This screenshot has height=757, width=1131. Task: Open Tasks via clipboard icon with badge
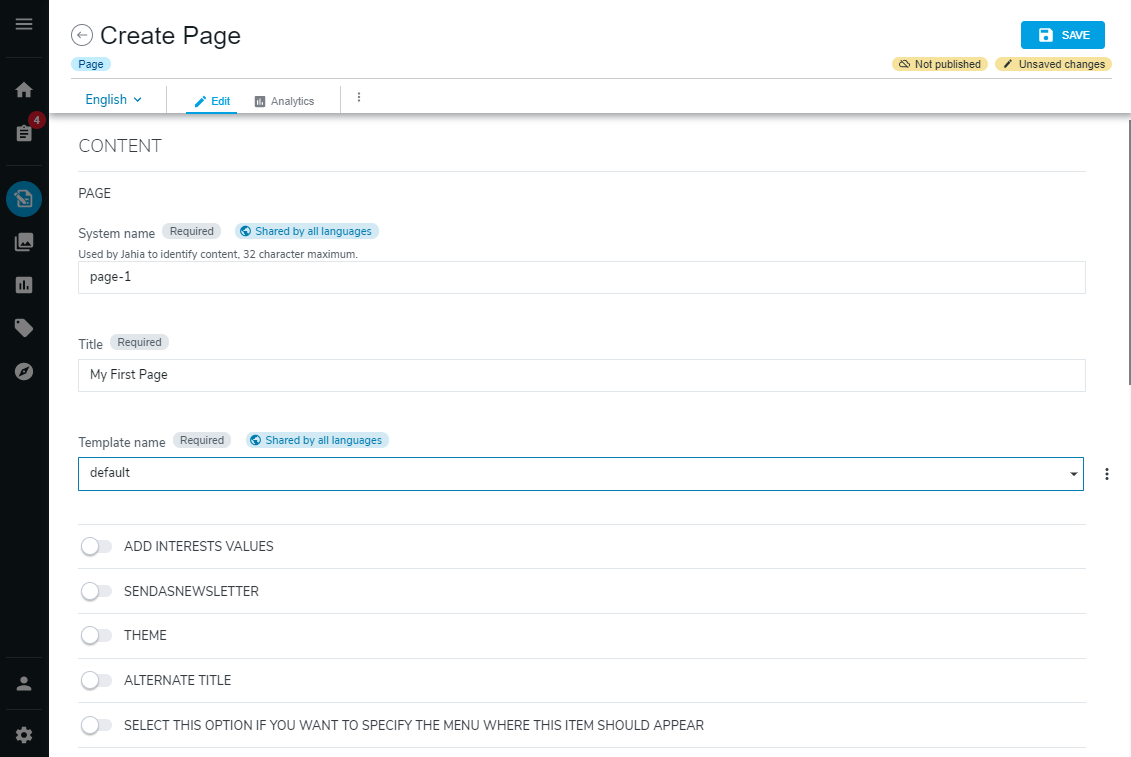24,132
